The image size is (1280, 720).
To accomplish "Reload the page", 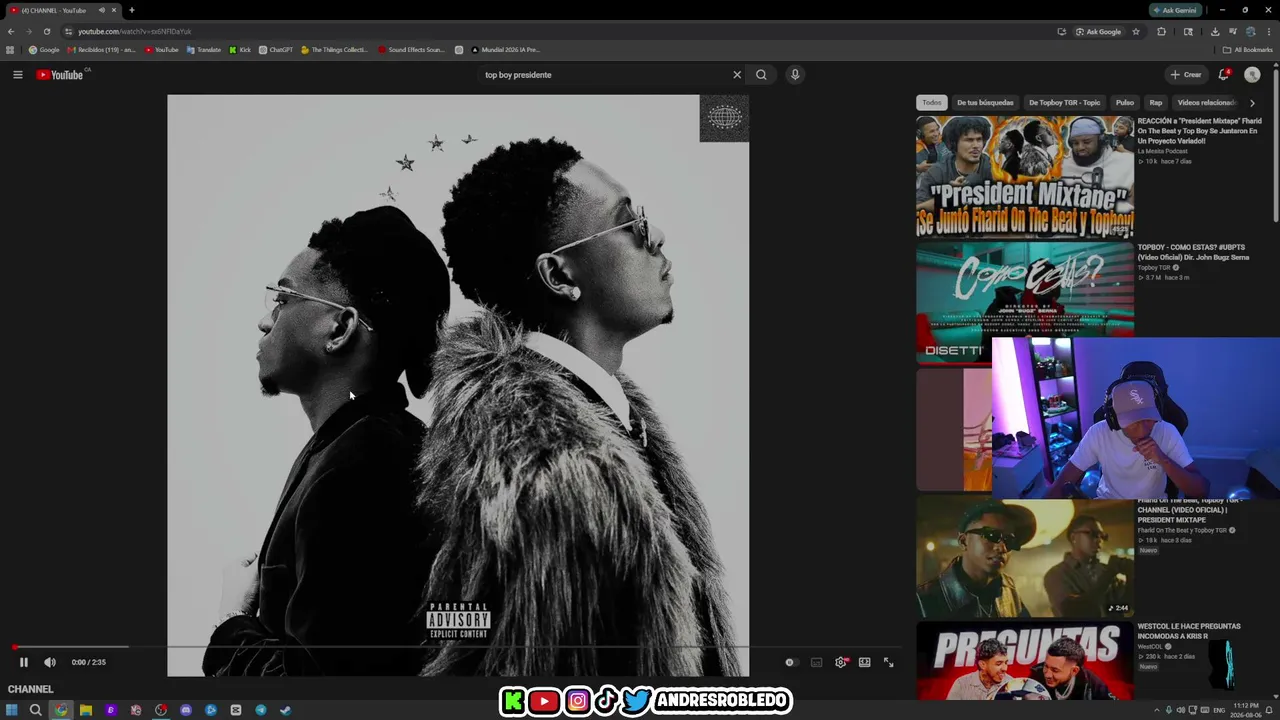I will (46, 31).
